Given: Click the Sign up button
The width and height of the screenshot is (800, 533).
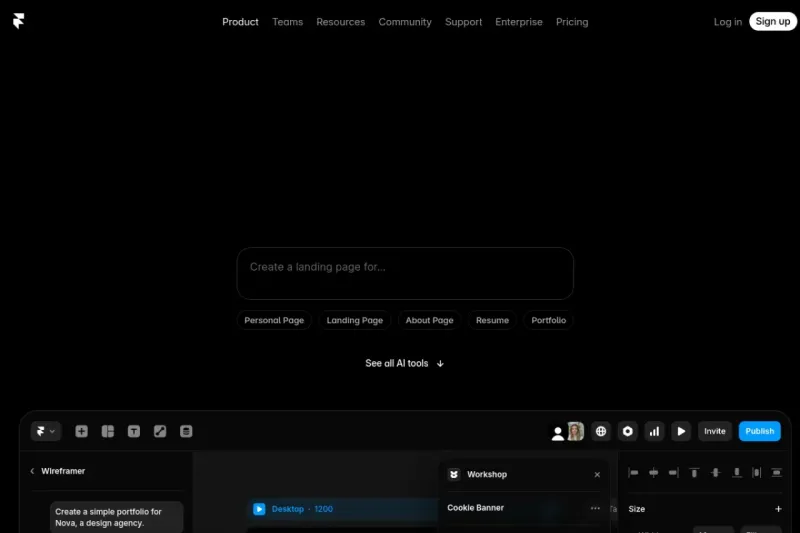Looking at the screenshot, I should click(x=772, y=21).
